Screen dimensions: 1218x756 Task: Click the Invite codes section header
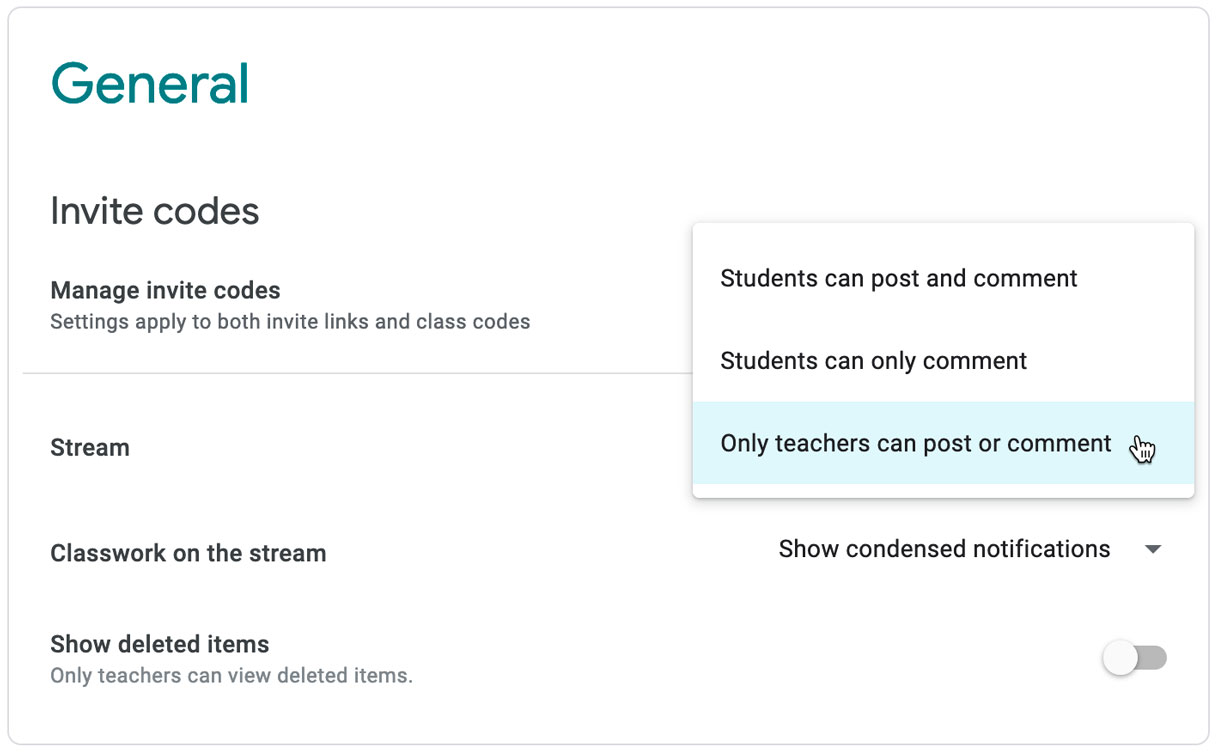point(154,211)
